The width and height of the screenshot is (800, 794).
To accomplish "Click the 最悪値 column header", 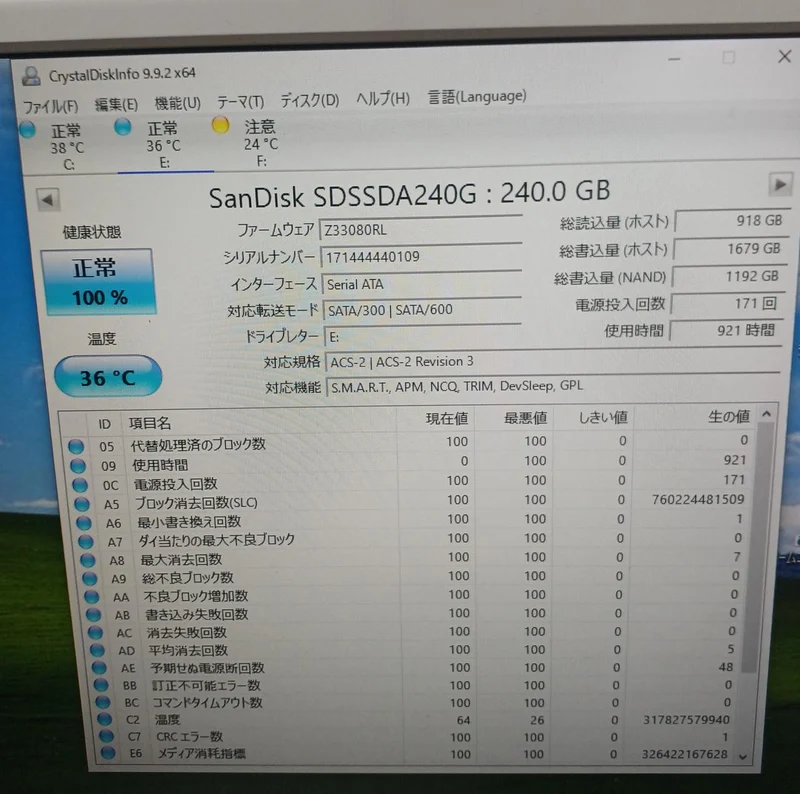I will click(x=514, y=417).
